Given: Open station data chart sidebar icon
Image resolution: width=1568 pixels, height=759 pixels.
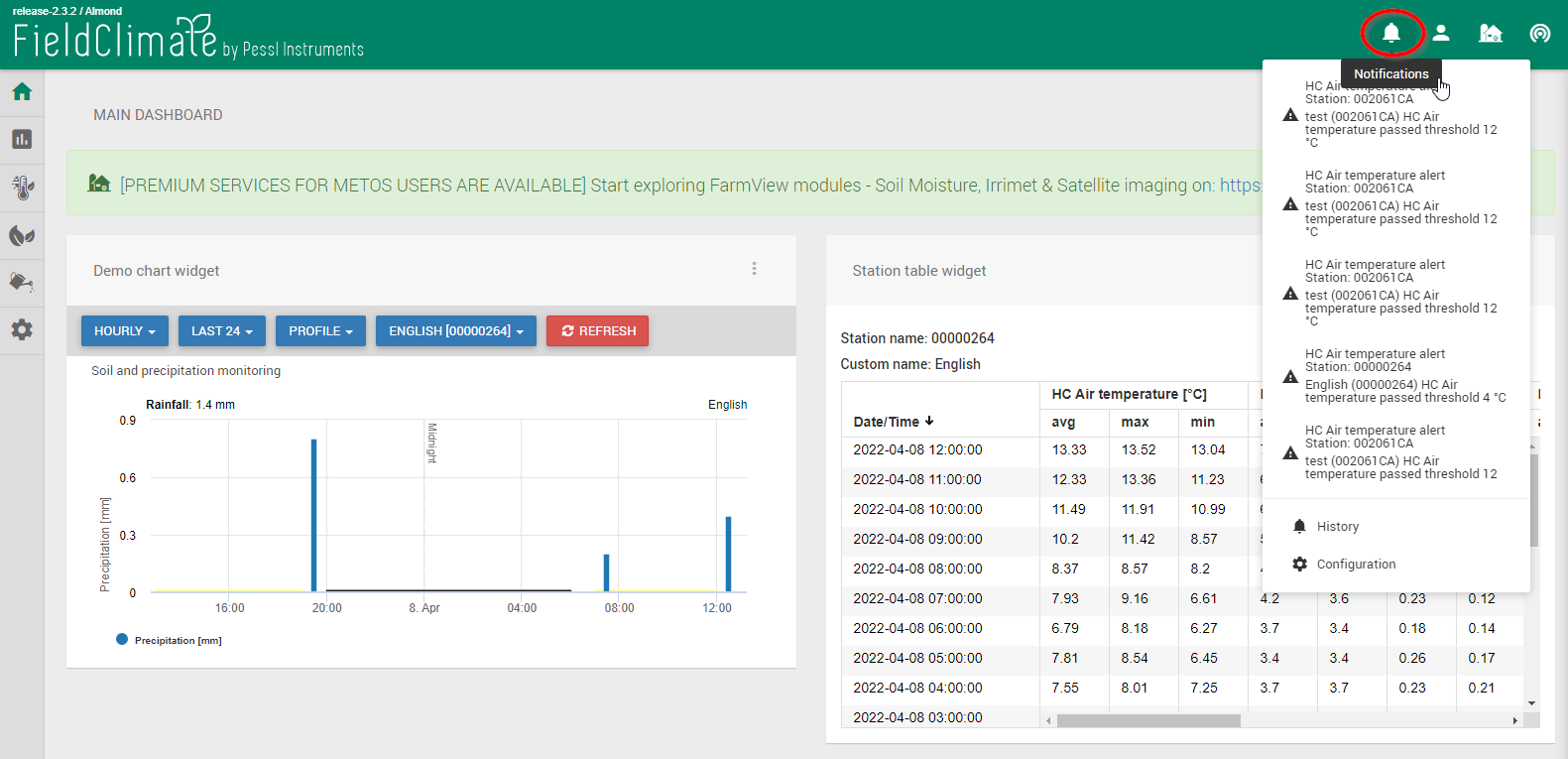Looking at the screenshot, I should click(x=22, y=140).
